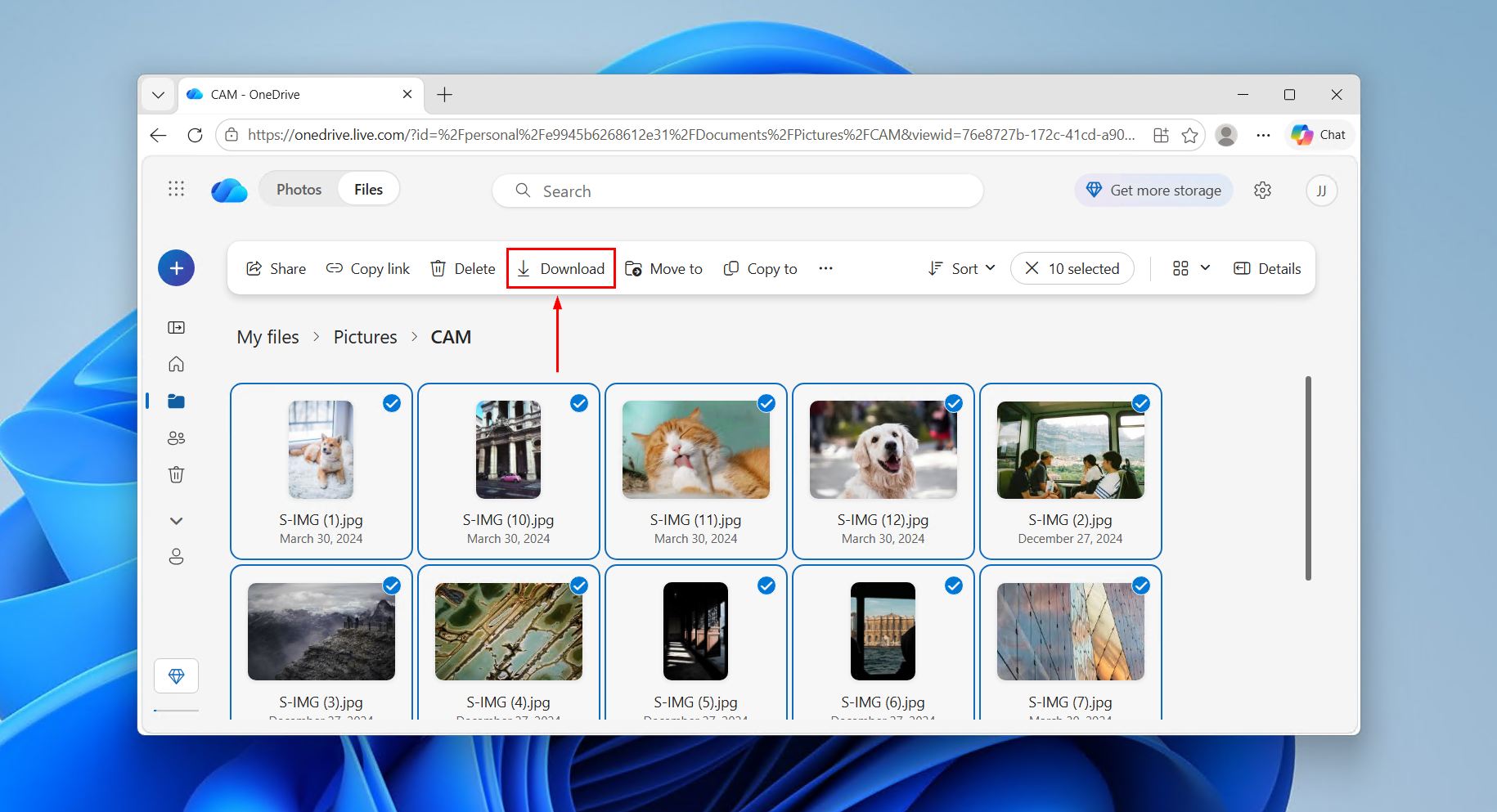Expand the collapsed sidebar section chevron
1497x812 pixels.
[176, 521]
